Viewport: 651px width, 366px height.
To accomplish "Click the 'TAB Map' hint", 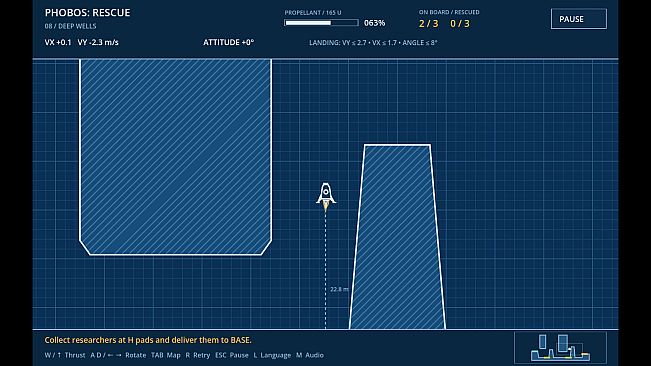I will pos(166,355).
